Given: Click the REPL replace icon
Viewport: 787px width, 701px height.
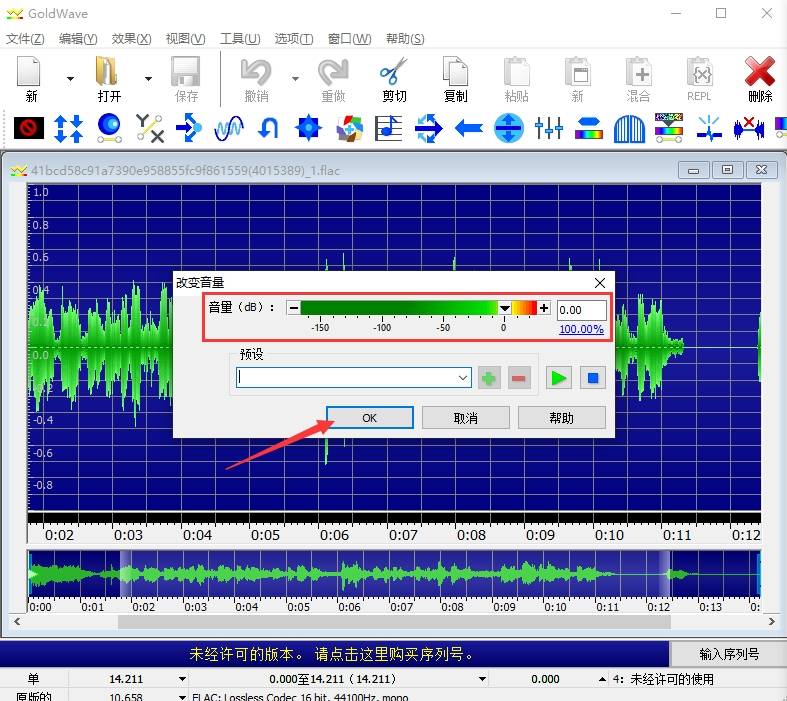Looking at the screenshot, I should 699,72.
